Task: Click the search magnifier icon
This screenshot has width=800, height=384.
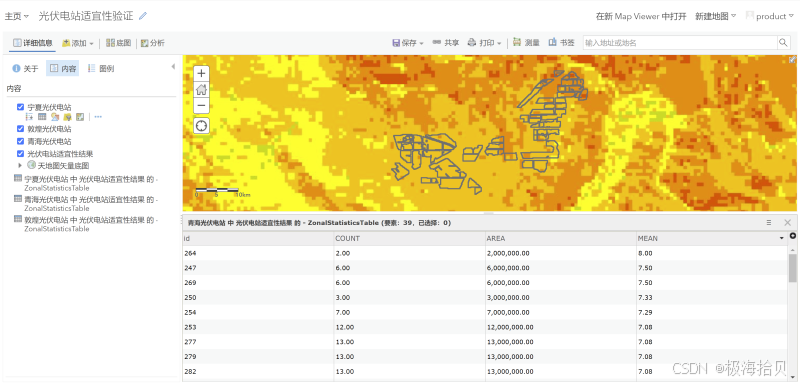Action: pos(783,42)
